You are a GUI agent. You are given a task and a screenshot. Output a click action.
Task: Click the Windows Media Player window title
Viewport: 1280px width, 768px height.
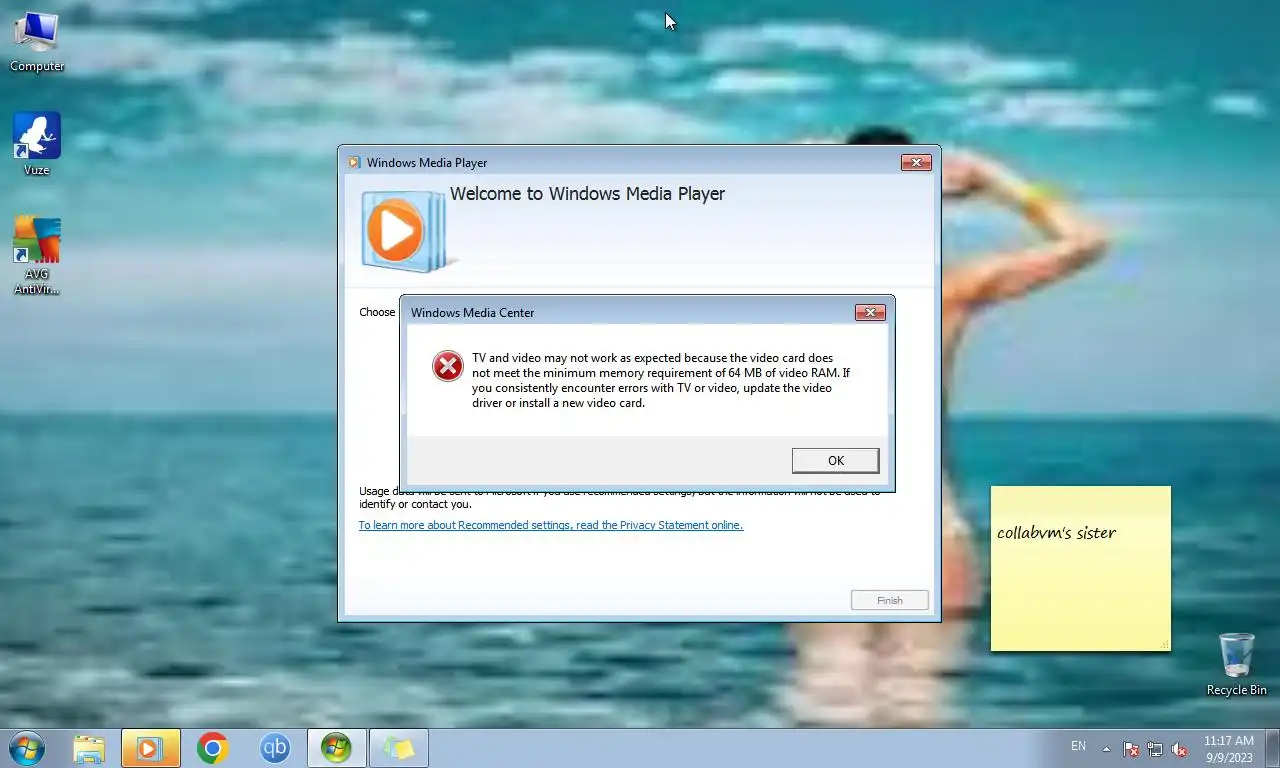click(x=427, y=162)
